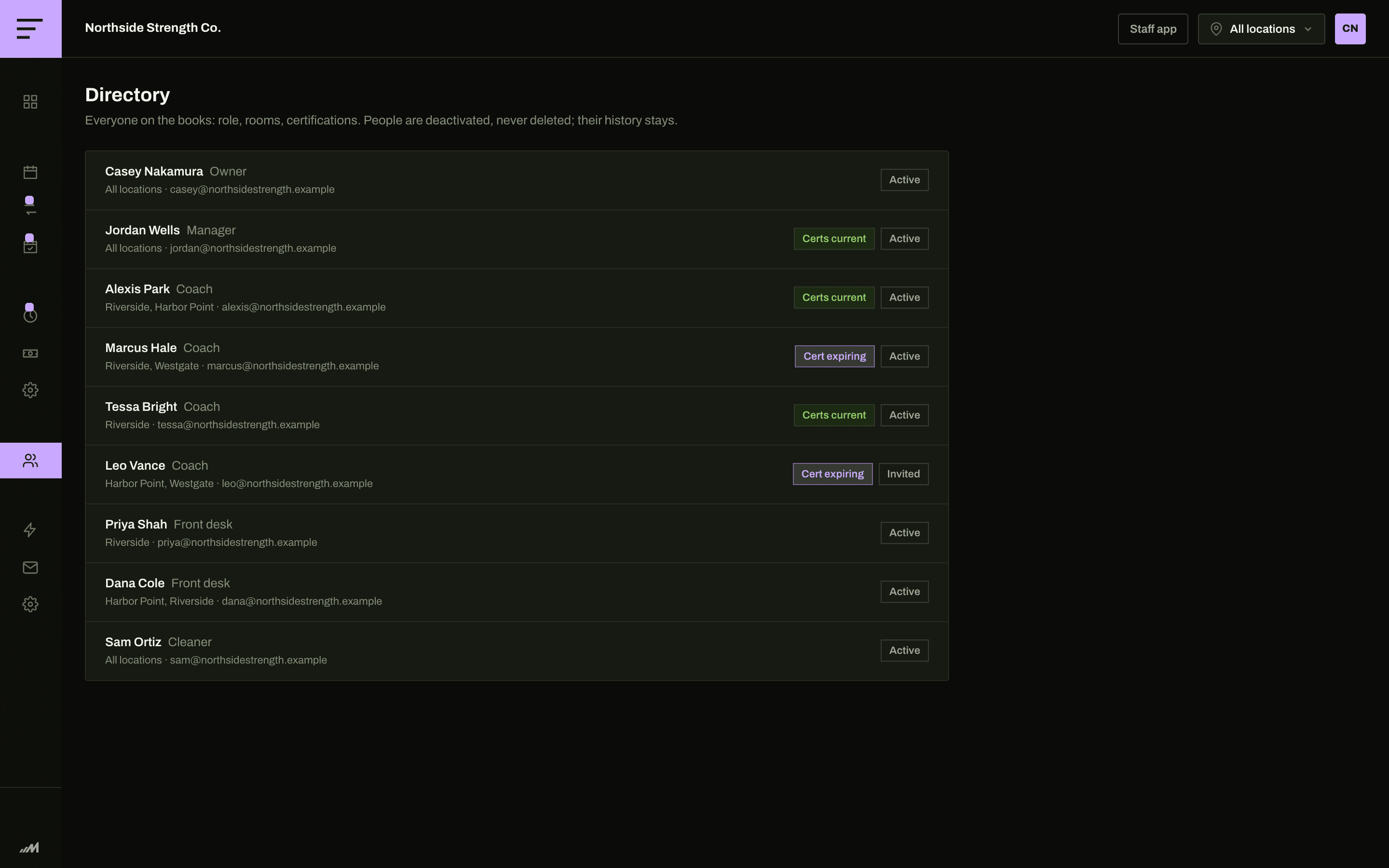
Task: Click the Staff app button
Action: (x=1153, y=29)
